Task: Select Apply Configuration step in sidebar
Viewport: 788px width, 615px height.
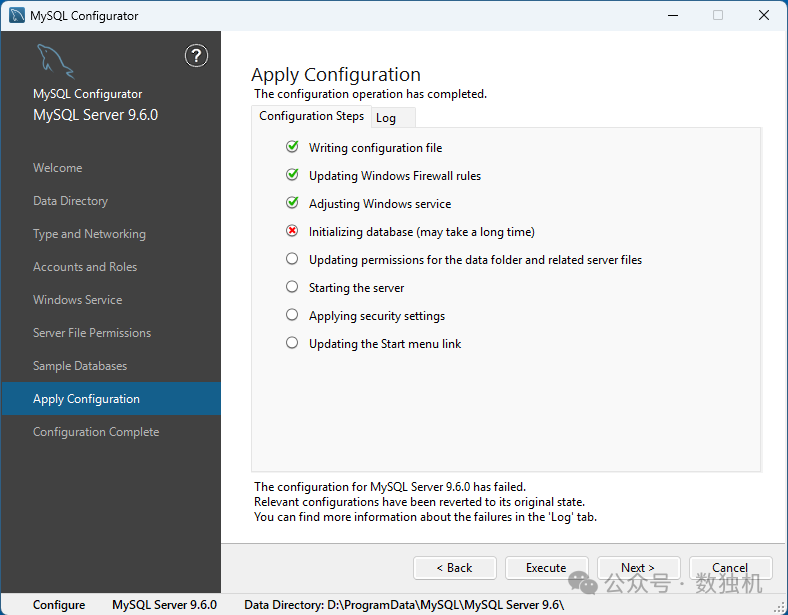Action: coord(111,399)
